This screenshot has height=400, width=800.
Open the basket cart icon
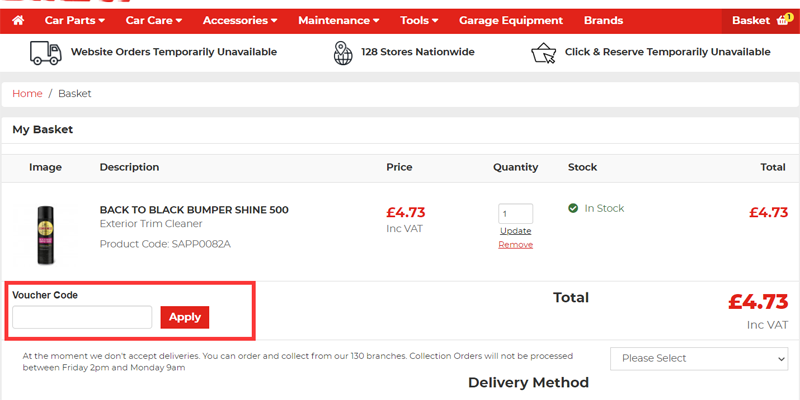[x=783, y=20]
